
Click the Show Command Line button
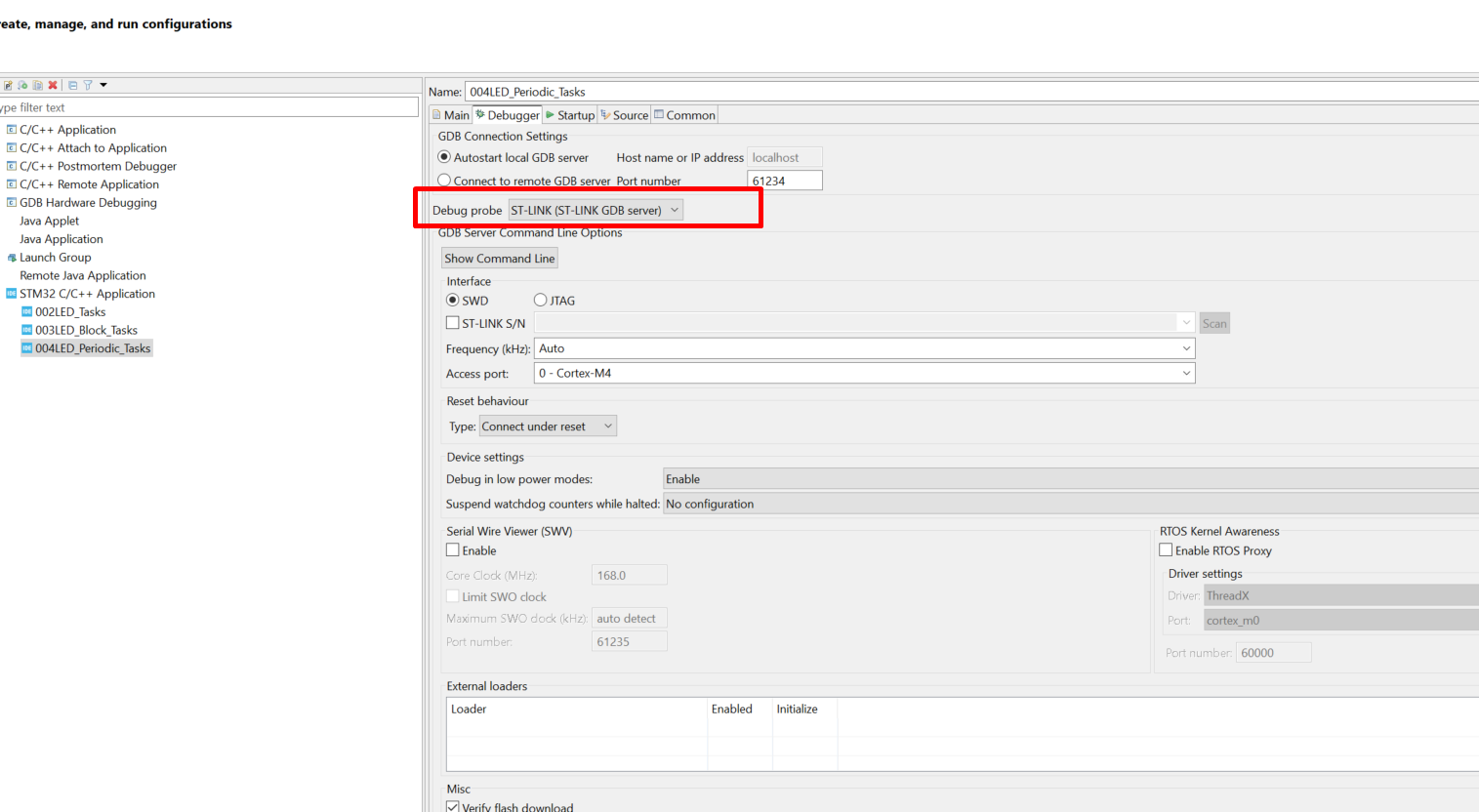499,258
